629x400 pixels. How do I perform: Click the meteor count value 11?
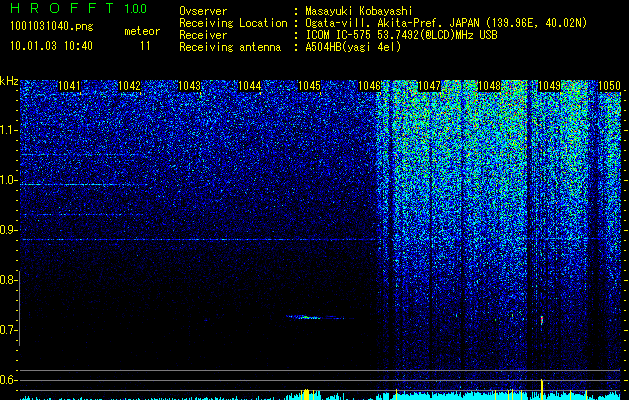(145, 46)
